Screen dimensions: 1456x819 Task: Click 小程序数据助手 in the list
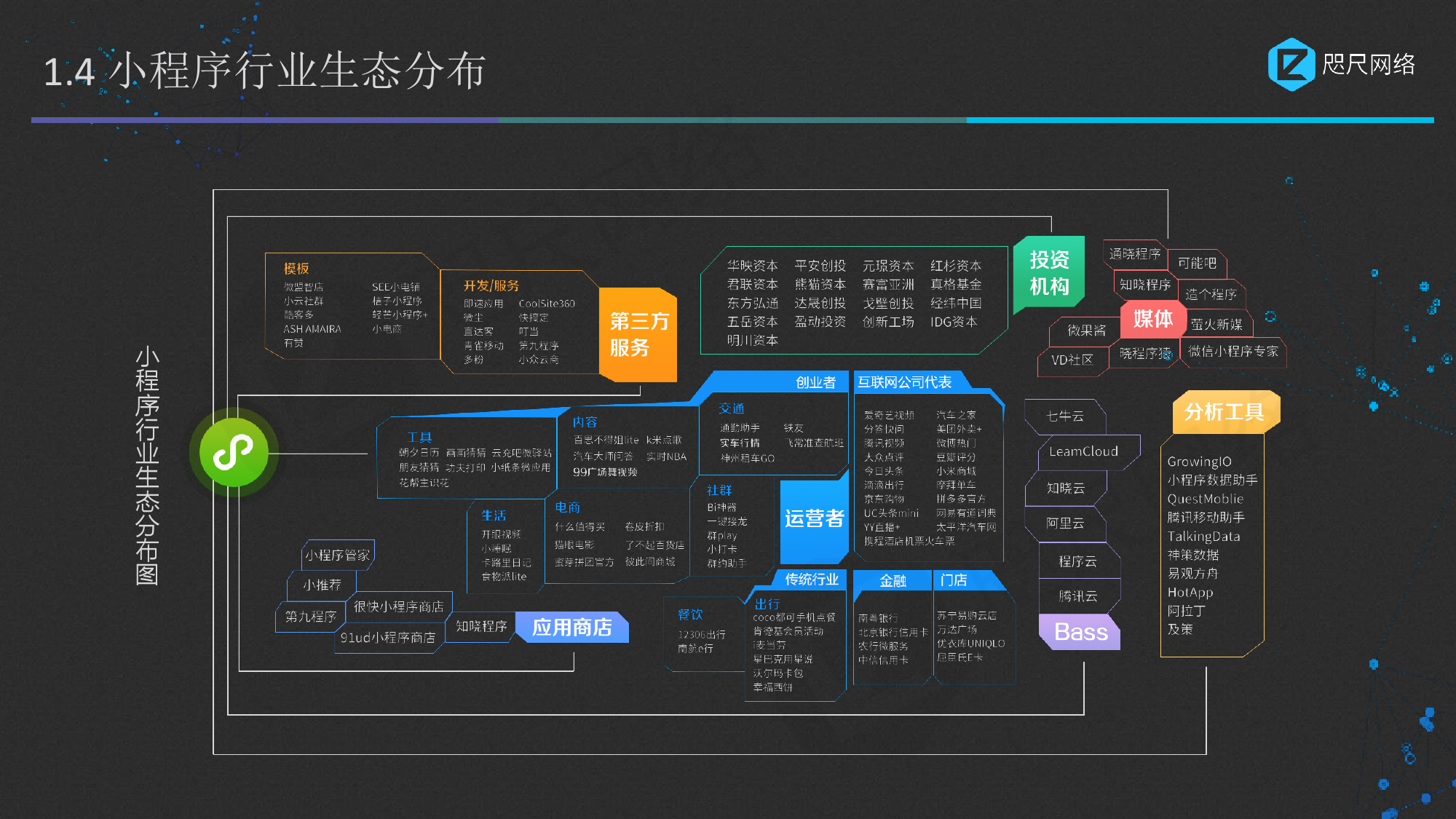pyautogui.click(x=1212, y=480)
